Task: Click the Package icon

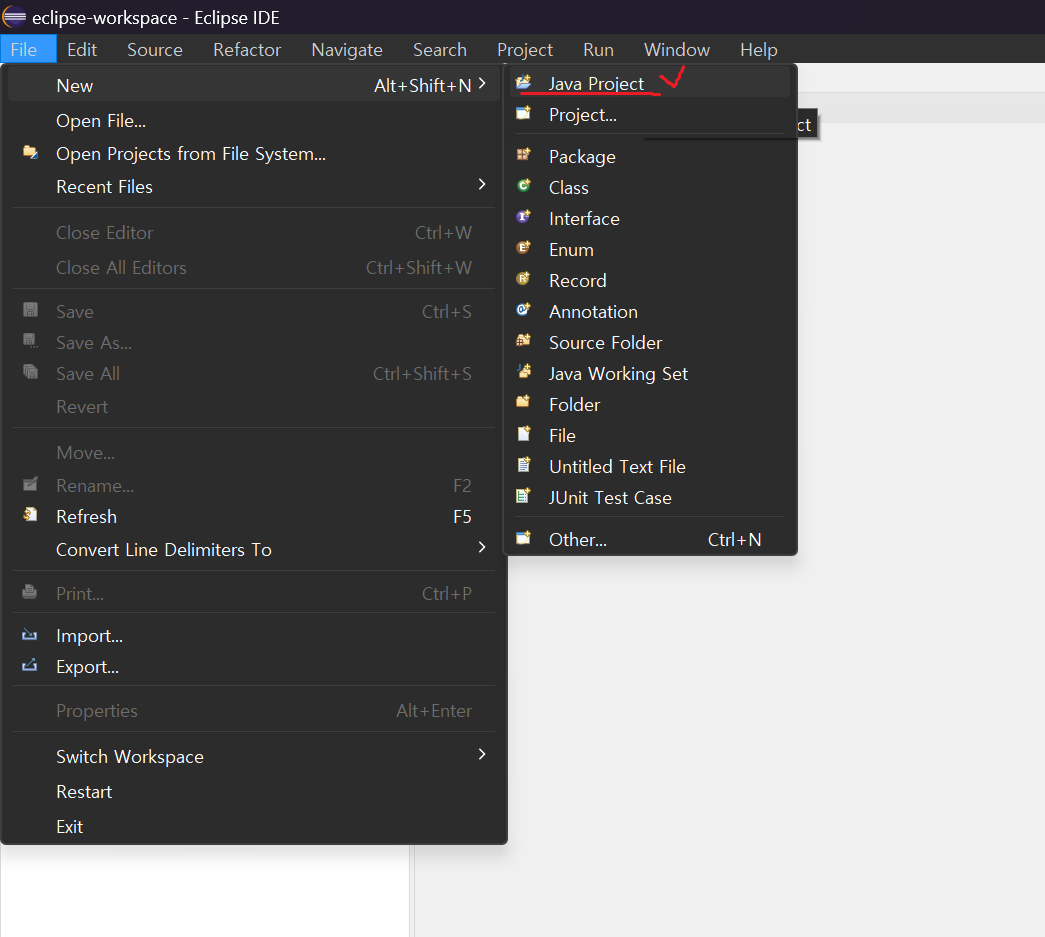Action: [x=524, y=155]
